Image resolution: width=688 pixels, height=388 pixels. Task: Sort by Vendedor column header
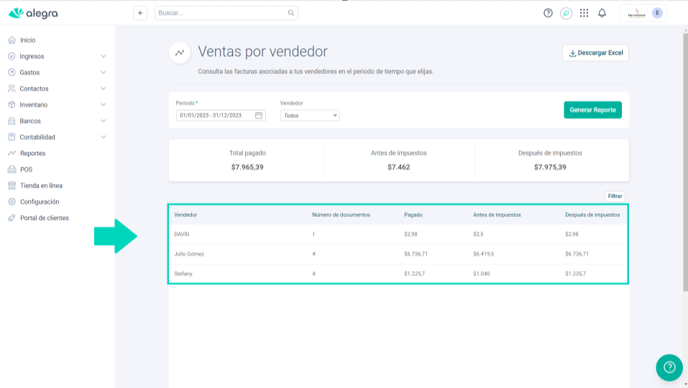[186, 215]
